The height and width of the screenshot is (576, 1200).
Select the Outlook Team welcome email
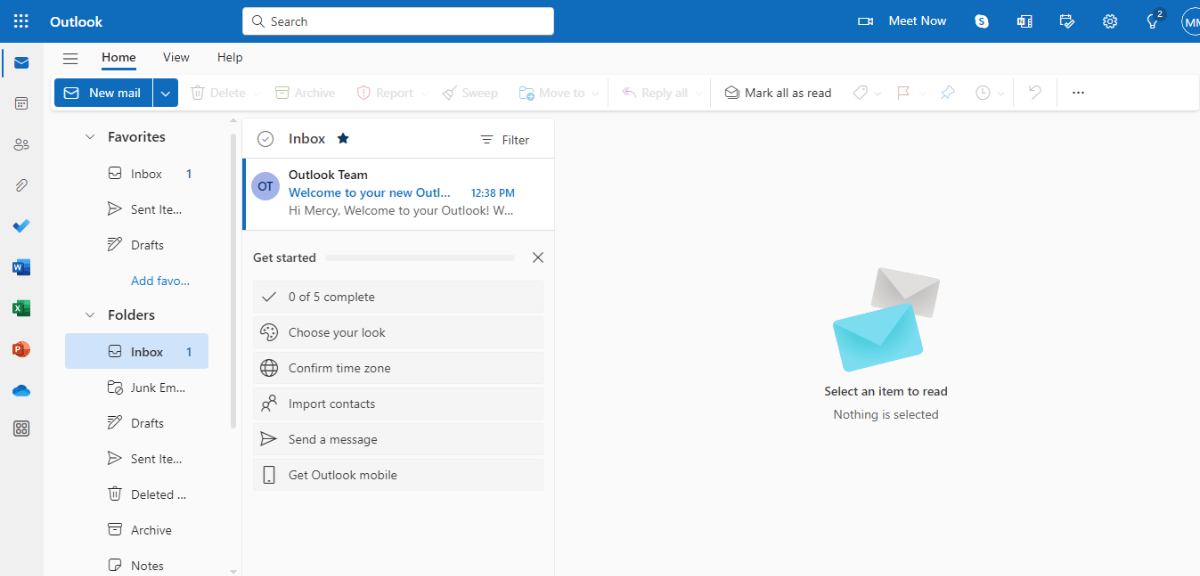click(x=398, y=192)
